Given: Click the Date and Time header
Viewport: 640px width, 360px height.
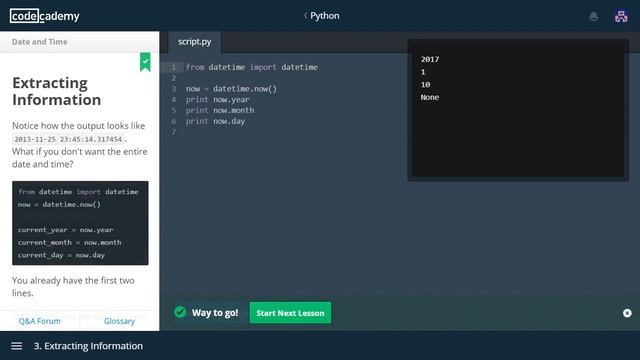Looking at the screenshot, I should 40,42.
